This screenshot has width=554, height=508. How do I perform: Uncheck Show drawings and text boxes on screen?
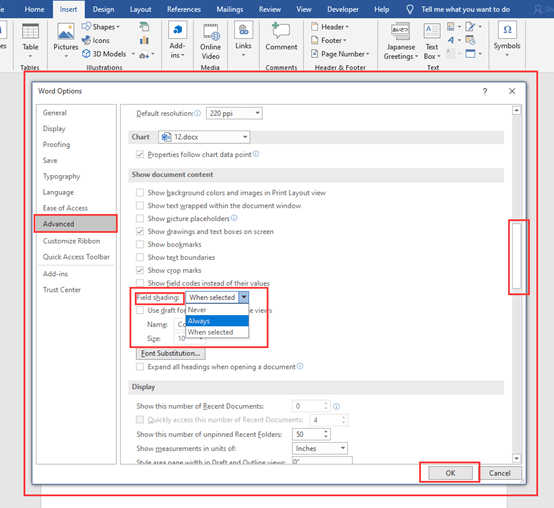pyautogui.click(x=140, y=231)
